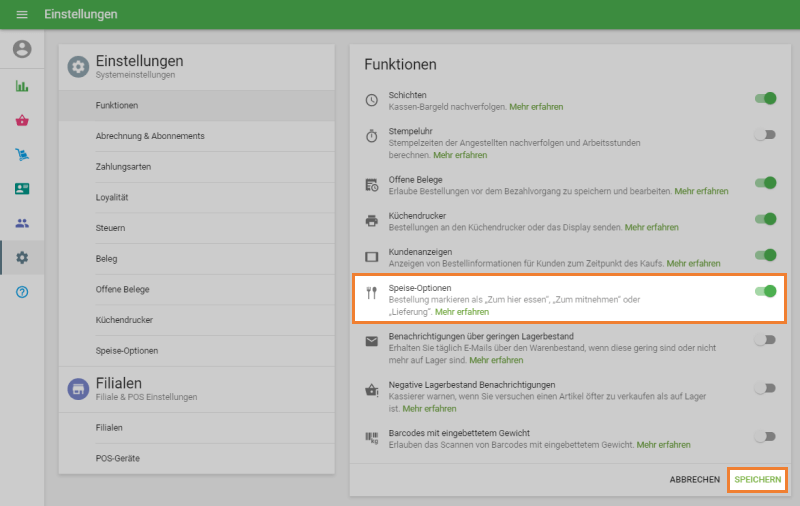The height and width of the screenshot is (506, 800).
Task: Open the hamburger navigation menu
Action: 22,15
